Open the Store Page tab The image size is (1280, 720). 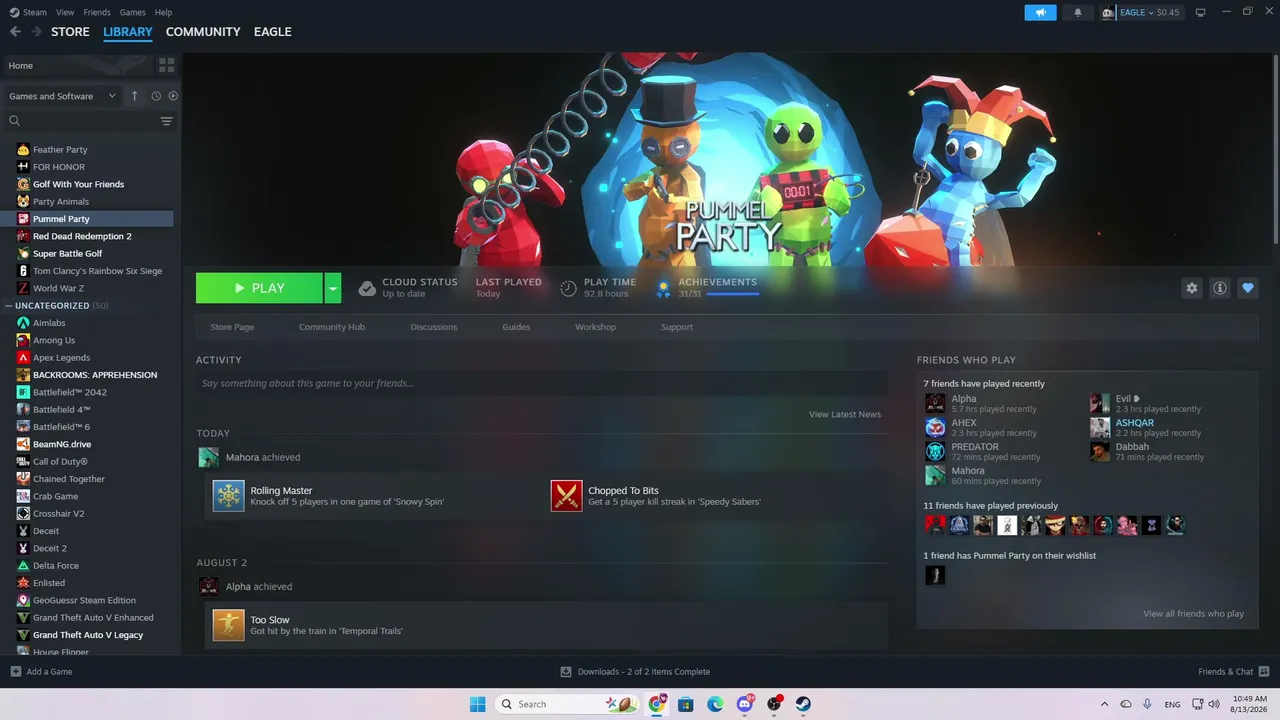pos(232,327)
